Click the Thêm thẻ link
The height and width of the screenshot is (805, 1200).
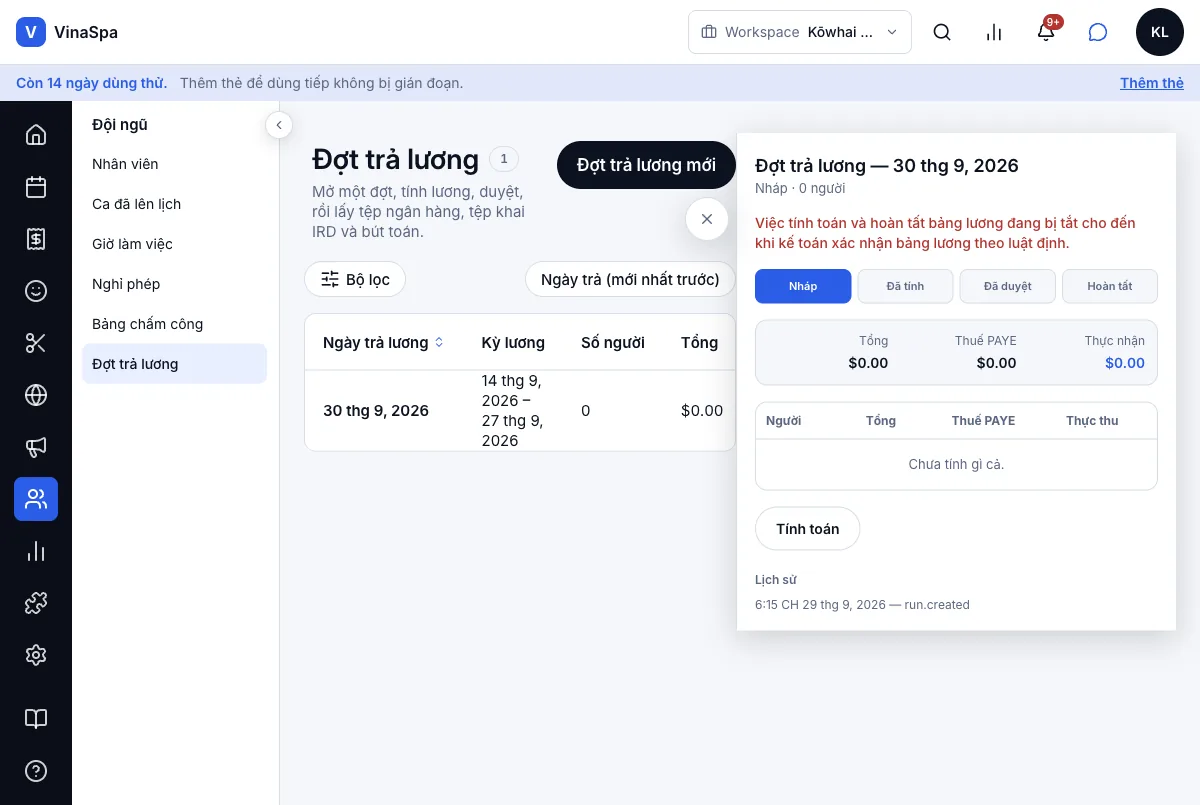[1152, 83]
